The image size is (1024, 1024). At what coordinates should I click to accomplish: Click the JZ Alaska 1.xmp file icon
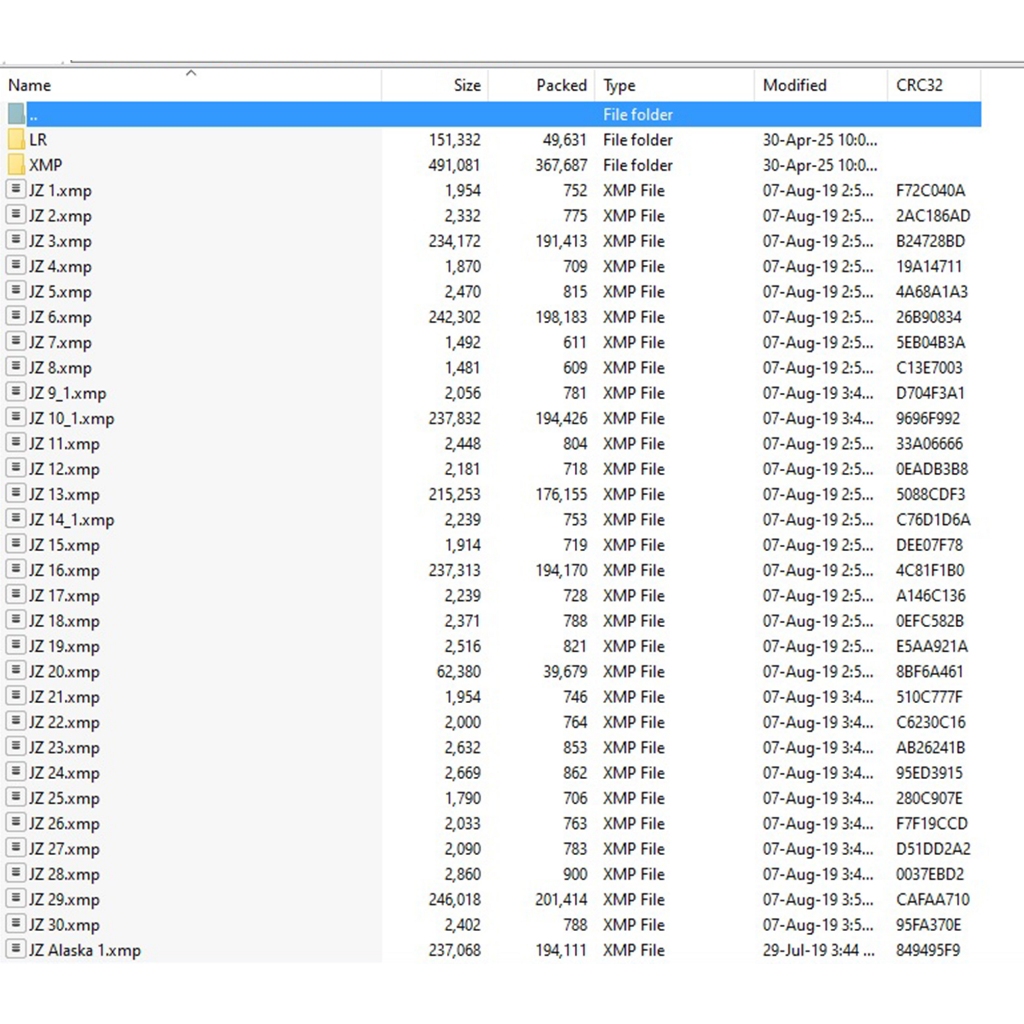16,950
